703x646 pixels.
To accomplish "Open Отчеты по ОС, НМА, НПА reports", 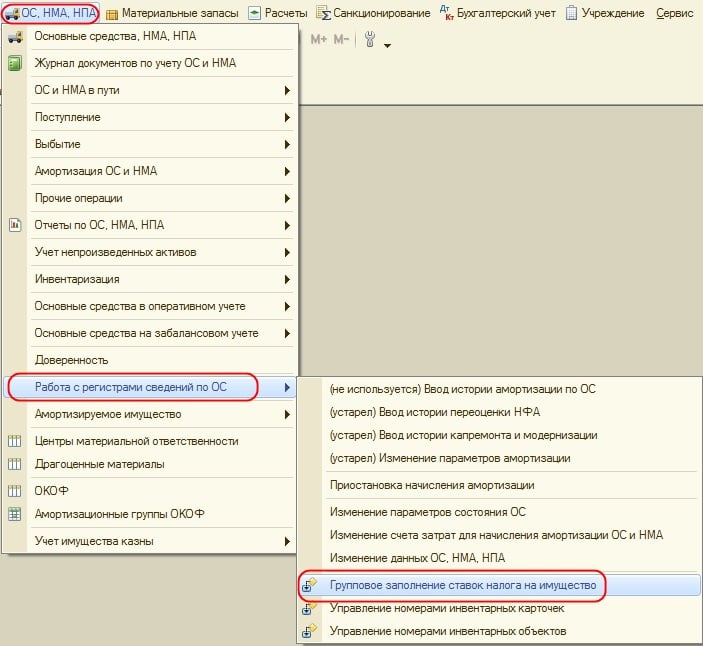I will 99,225.
